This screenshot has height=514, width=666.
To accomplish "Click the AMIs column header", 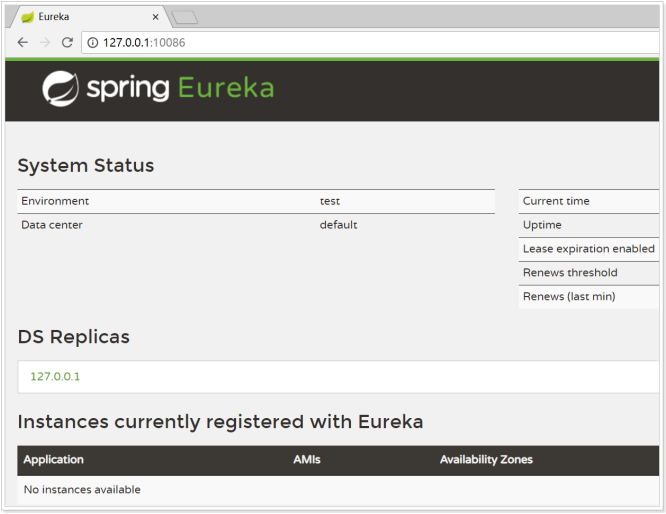I will coord(307,460).
